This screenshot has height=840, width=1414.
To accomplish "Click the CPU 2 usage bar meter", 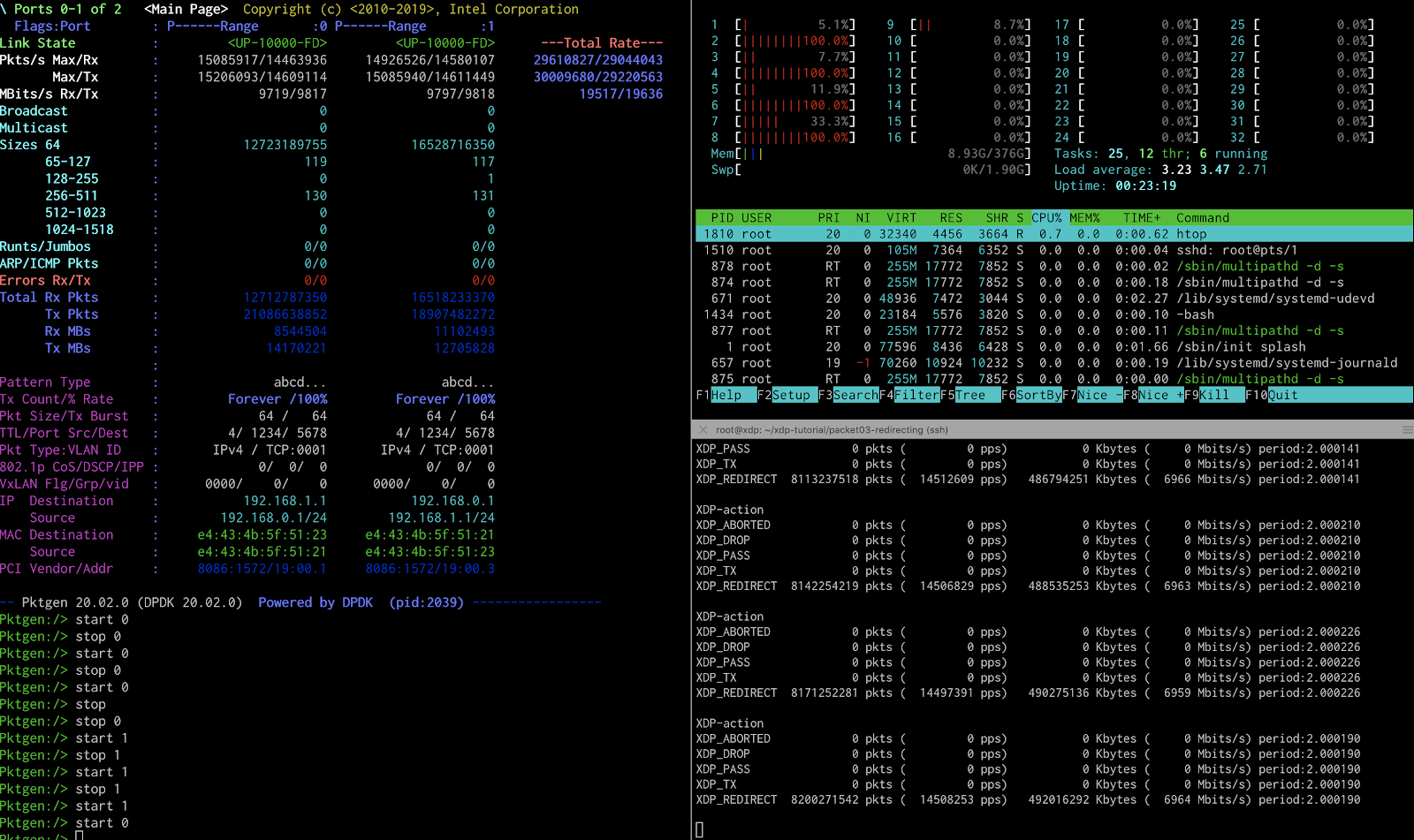I will pyautogui.click(x=795, y=41).
